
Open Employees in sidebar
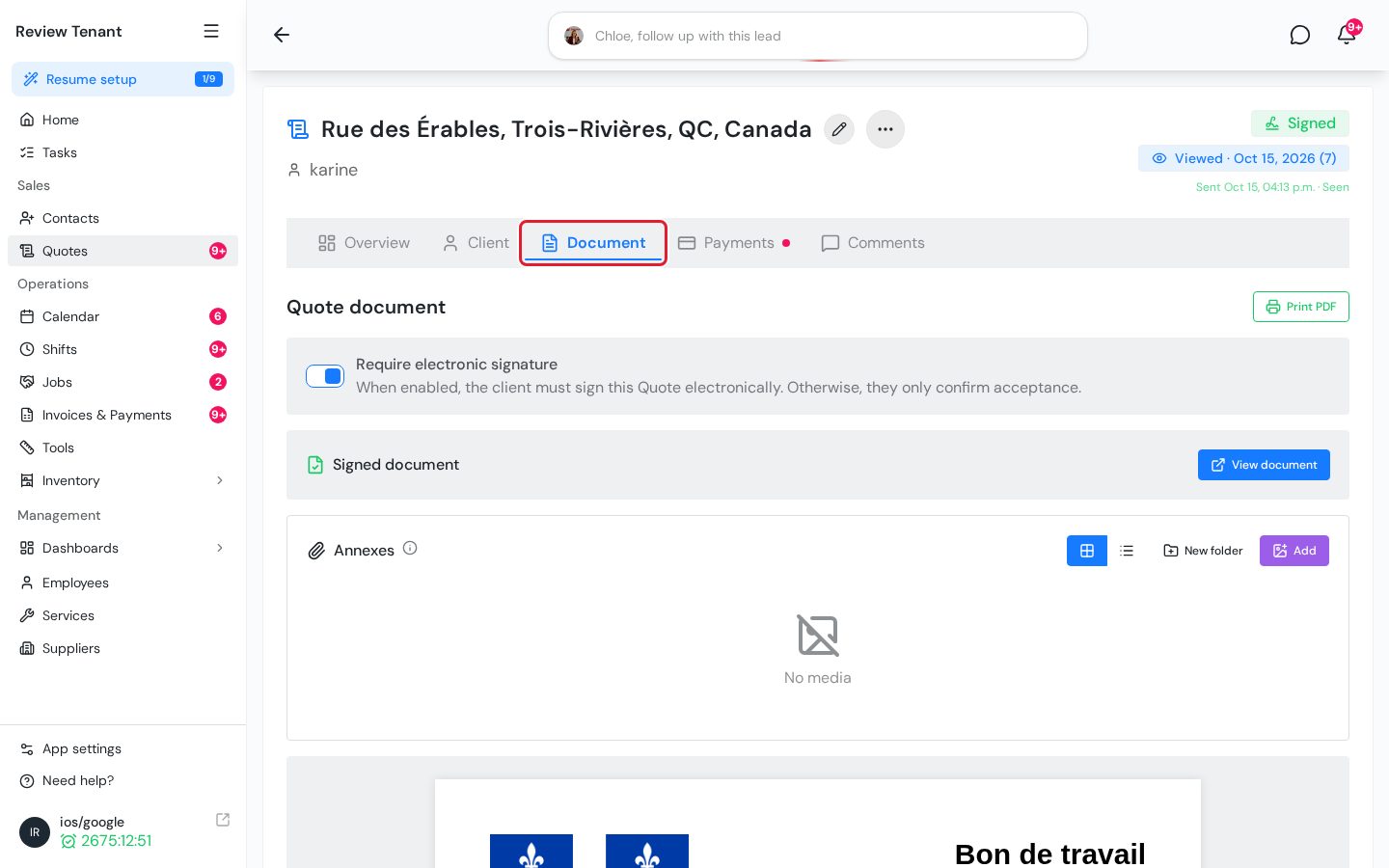tap(123, 583)
